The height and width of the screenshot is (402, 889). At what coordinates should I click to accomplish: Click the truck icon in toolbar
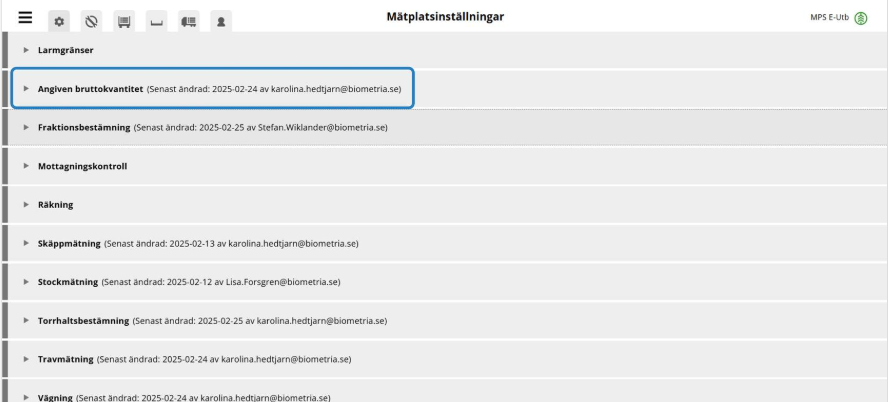[187, 20]
